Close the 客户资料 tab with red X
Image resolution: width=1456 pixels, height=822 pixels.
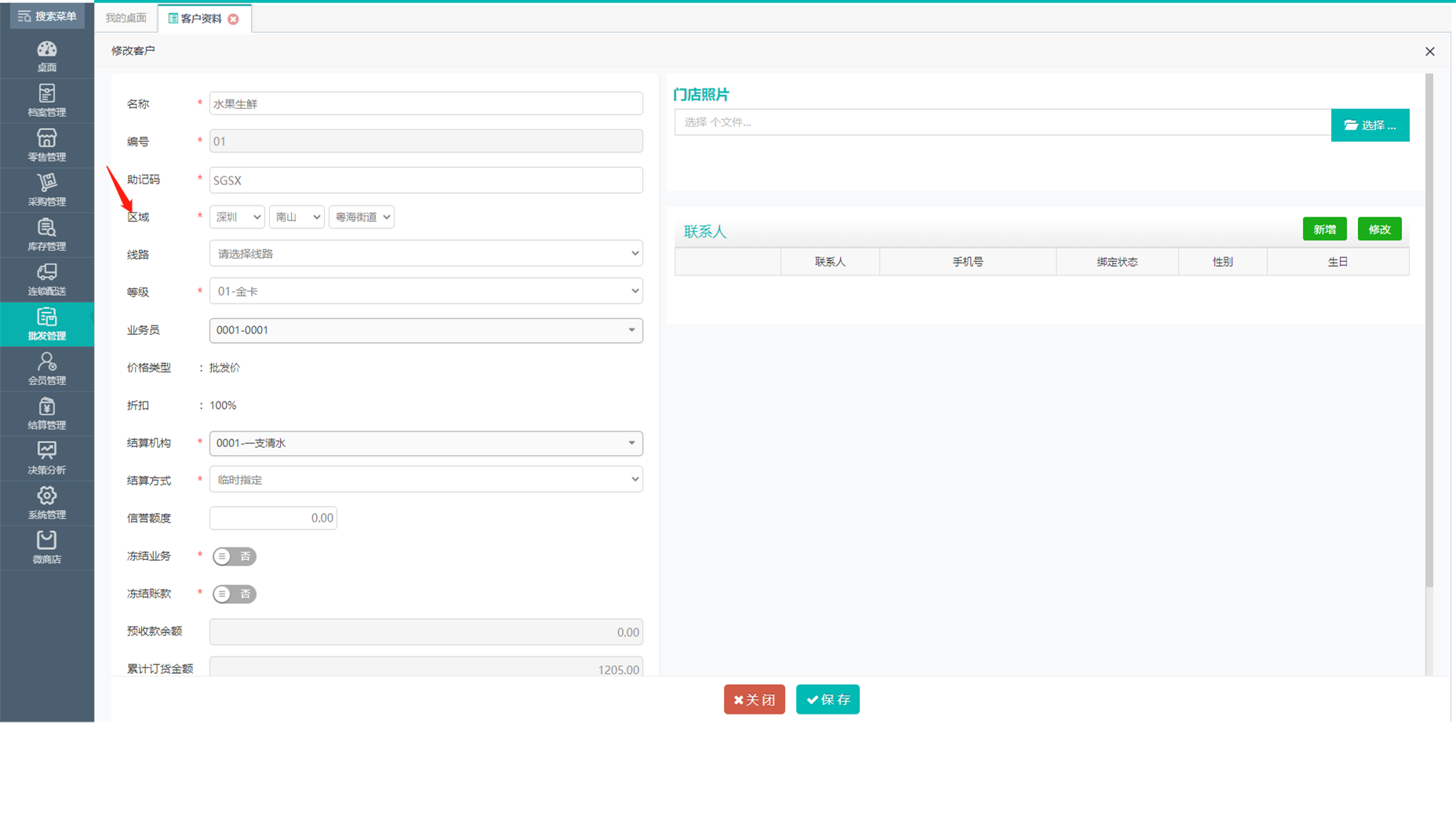[x=233, y=19]
